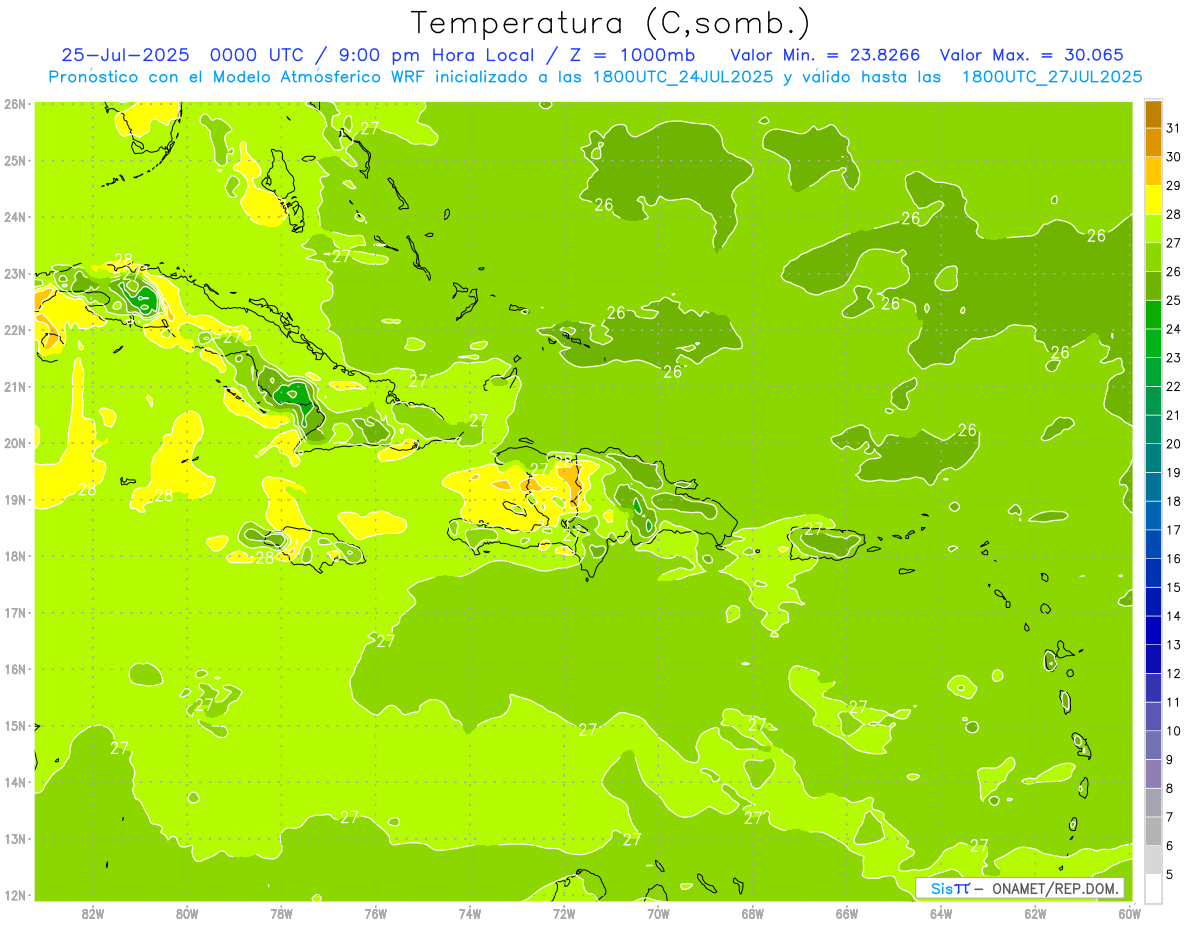Image resolution: width=1200 pixels, height=927 pixels.
Task: Click legend scale value 23
Action: (x=1173, y=358)
